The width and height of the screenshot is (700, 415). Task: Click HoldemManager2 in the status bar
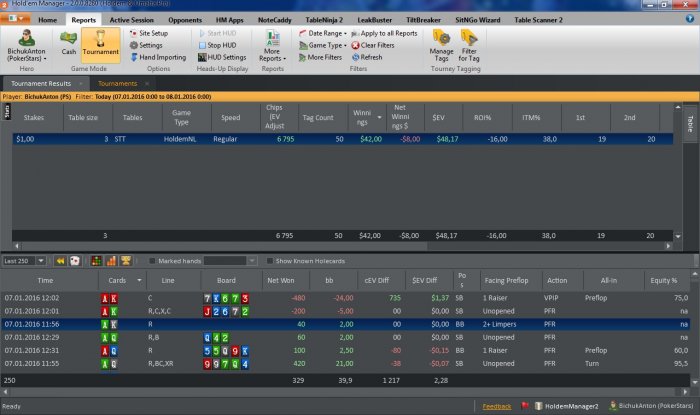(567, 406)
